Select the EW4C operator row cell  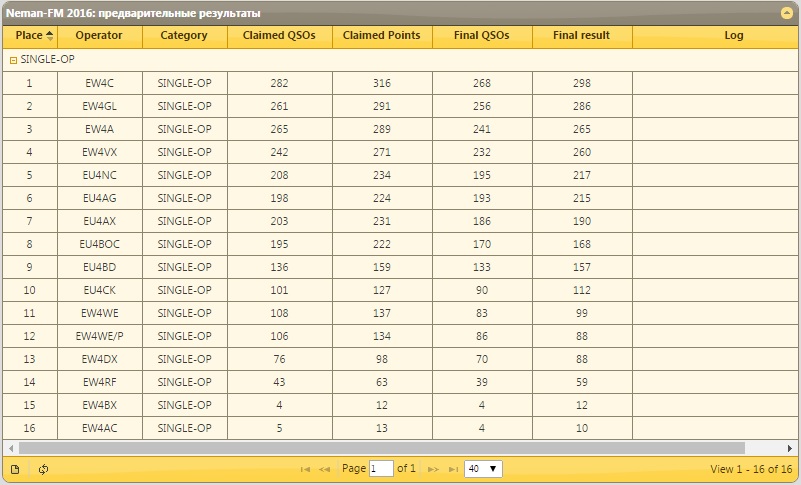click(x=100, y=83)
